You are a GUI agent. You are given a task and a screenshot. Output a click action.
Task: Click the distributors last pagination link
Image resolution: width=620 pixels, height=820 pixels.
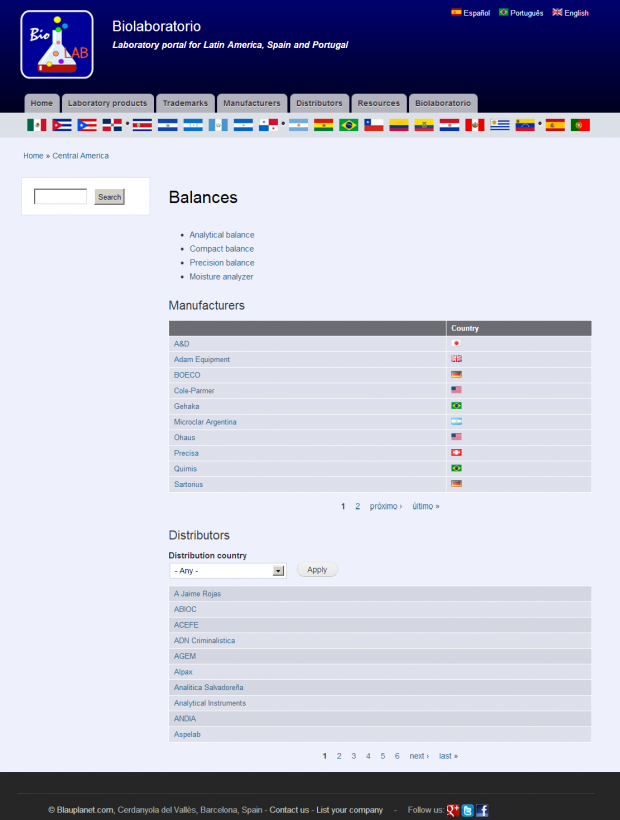tap(449, 756)
